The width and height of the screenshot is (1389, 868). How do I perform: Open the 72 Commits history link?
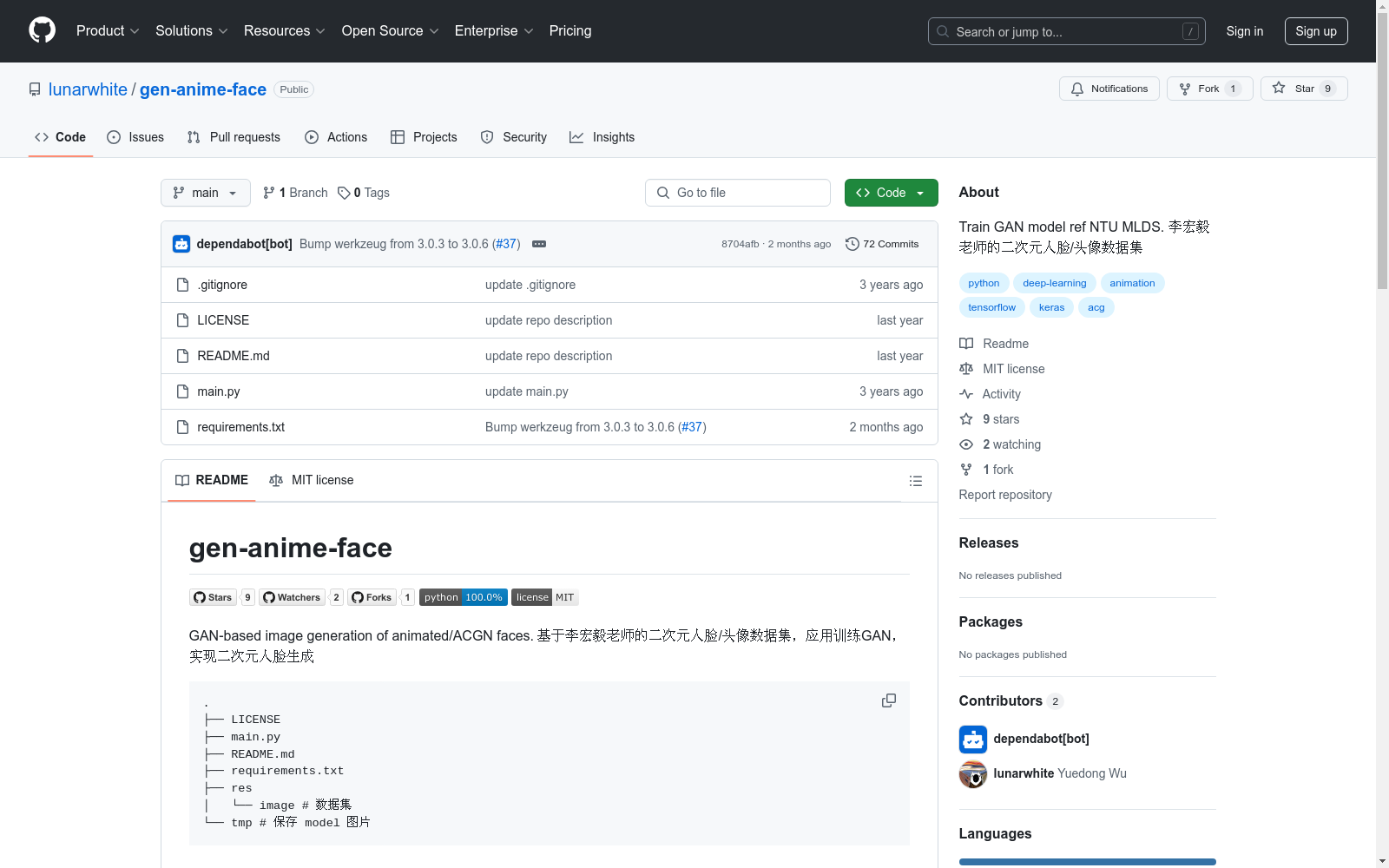click(x=882, y=244)
